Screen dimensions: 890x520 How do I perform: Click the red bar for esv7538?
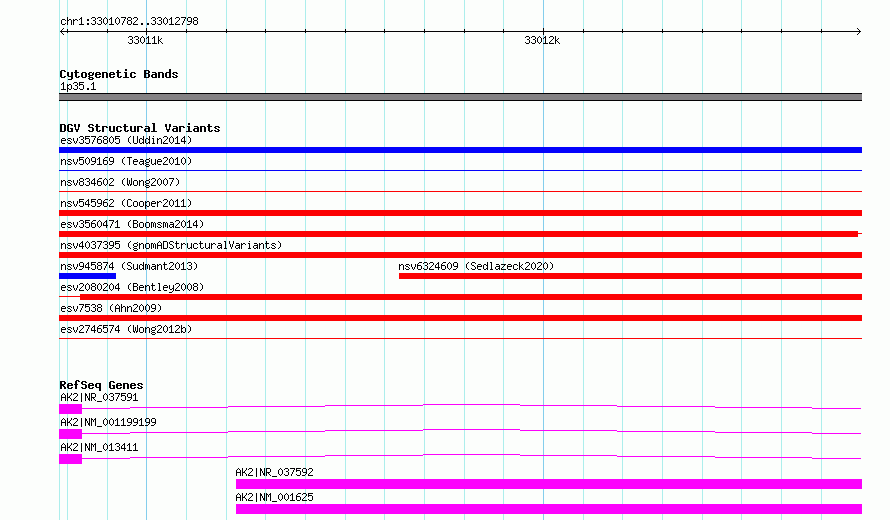[460, 318]
